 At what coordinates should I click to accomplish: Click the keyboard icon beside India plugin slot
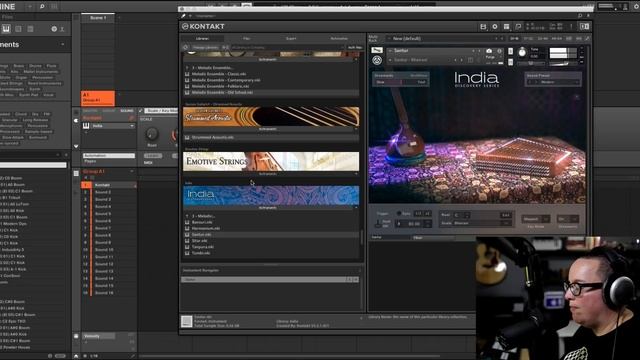pyautogui.click(x=86, y=126)
